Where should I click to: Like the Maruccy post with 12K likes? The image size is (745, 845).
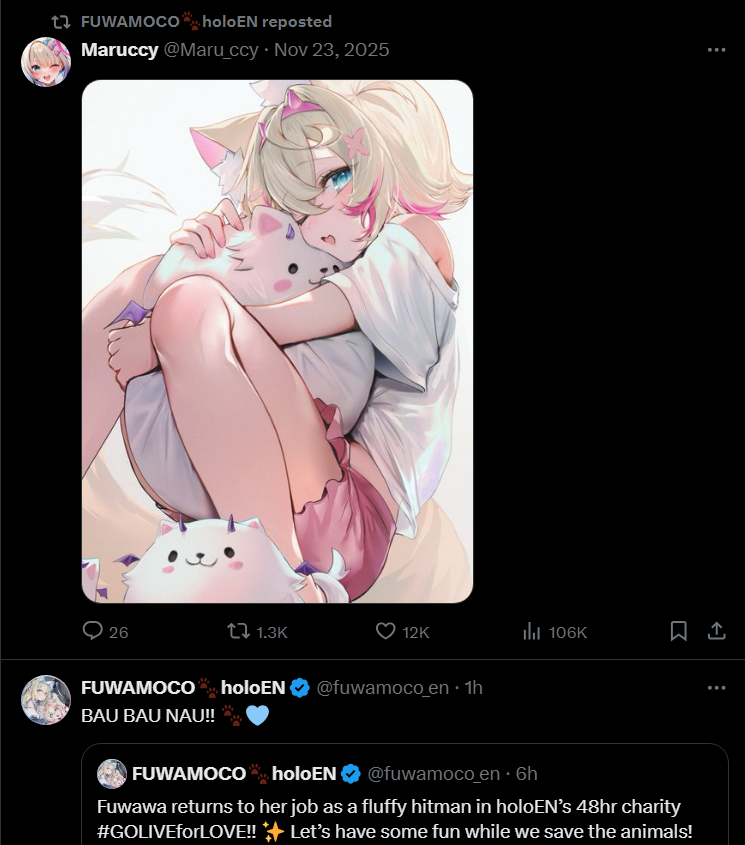(385, 631)
